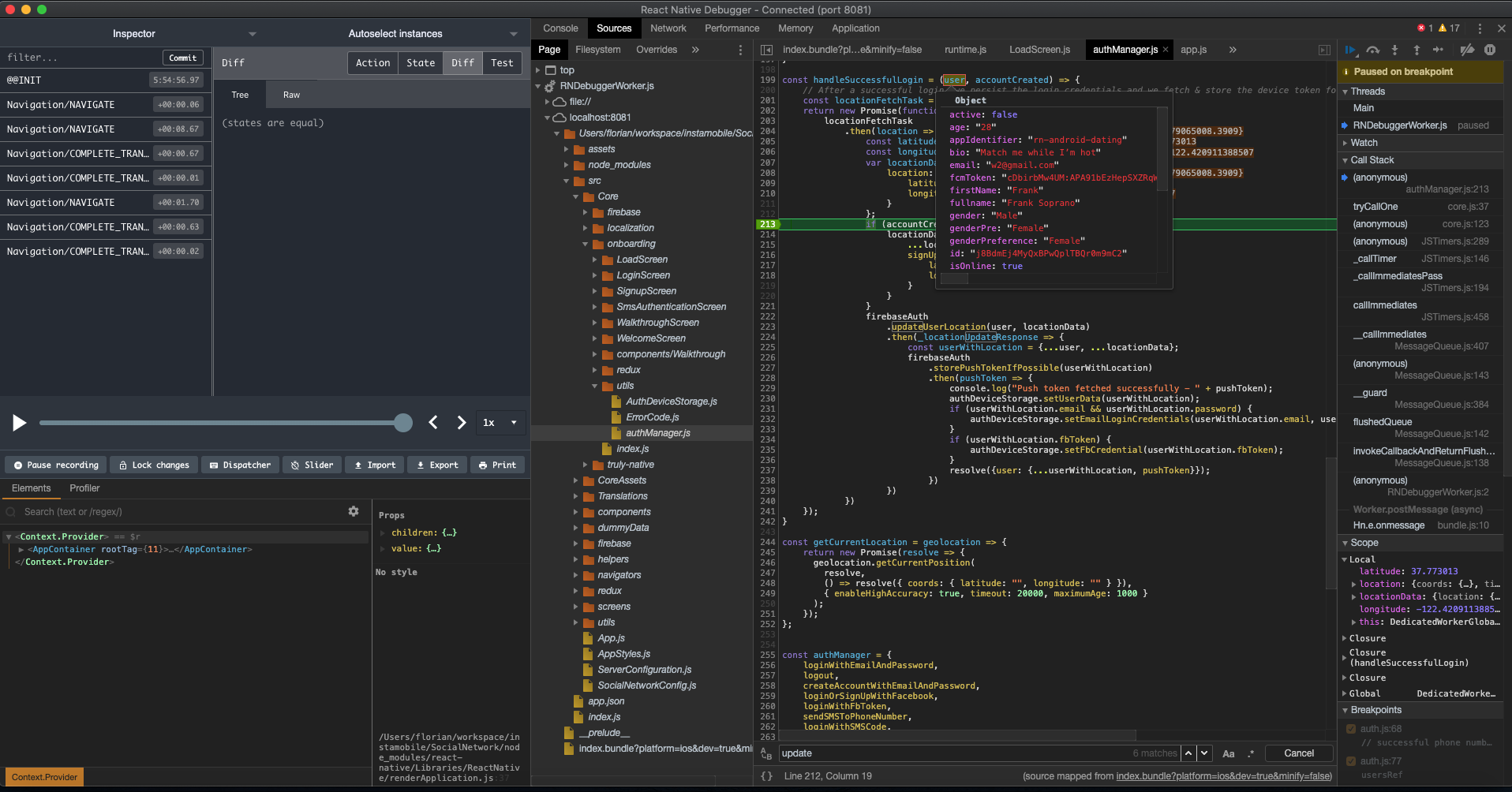This screenshot has height=792, width=1512.
Task: Toggle pause on exceptions
Action: 1491,50
